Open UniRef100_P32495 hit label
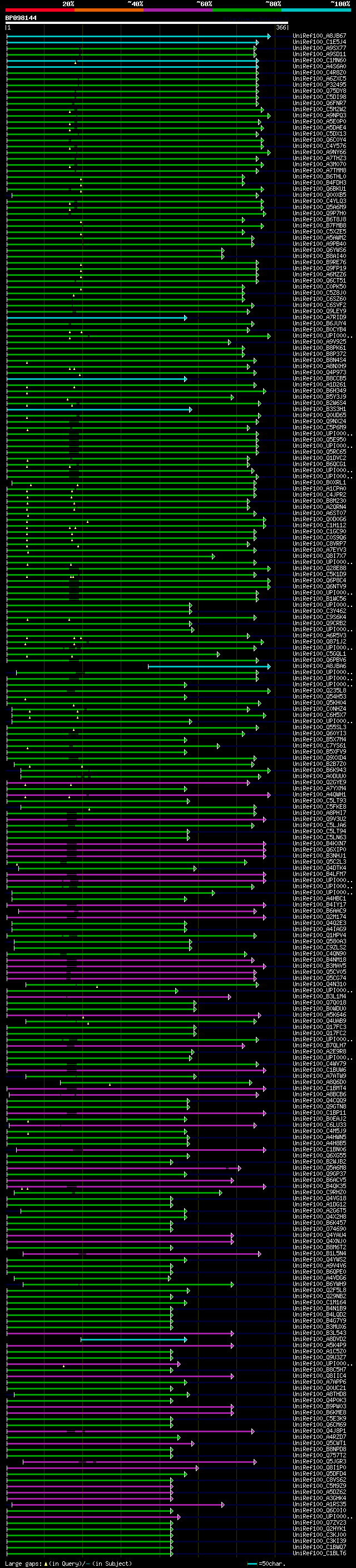Viewport: 356px width, 1568px height. point(319,85)
